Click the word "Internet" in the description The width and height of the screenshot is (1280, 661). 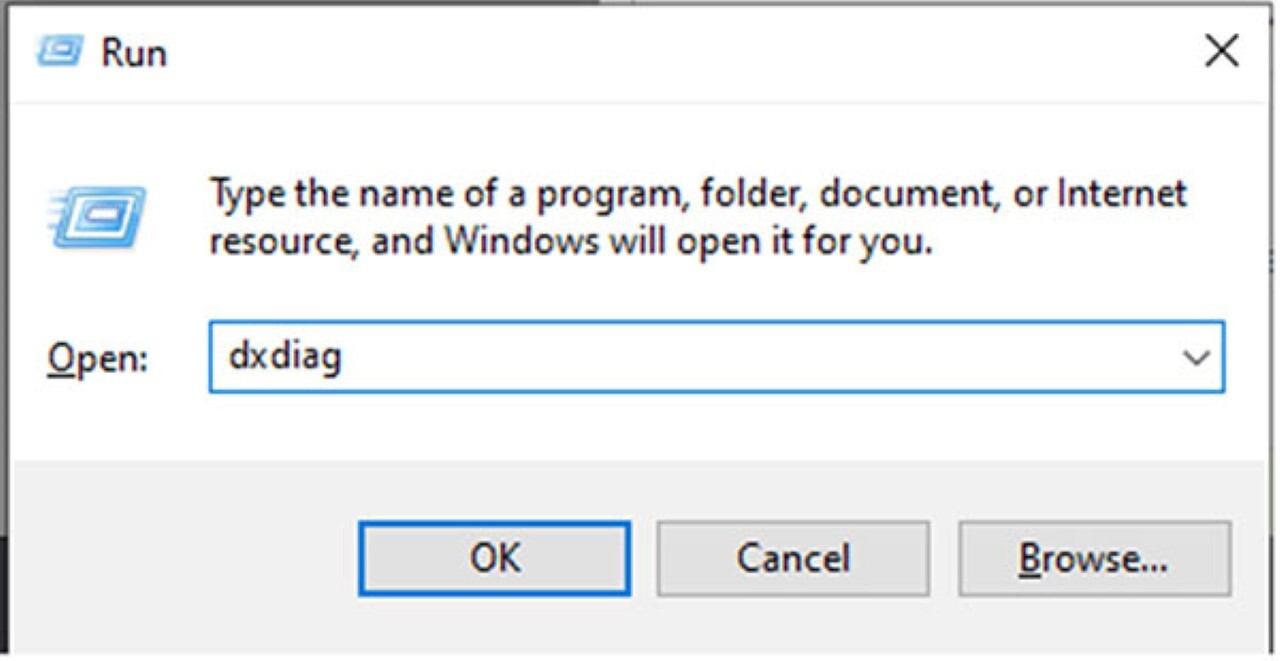pos(1116,193)
